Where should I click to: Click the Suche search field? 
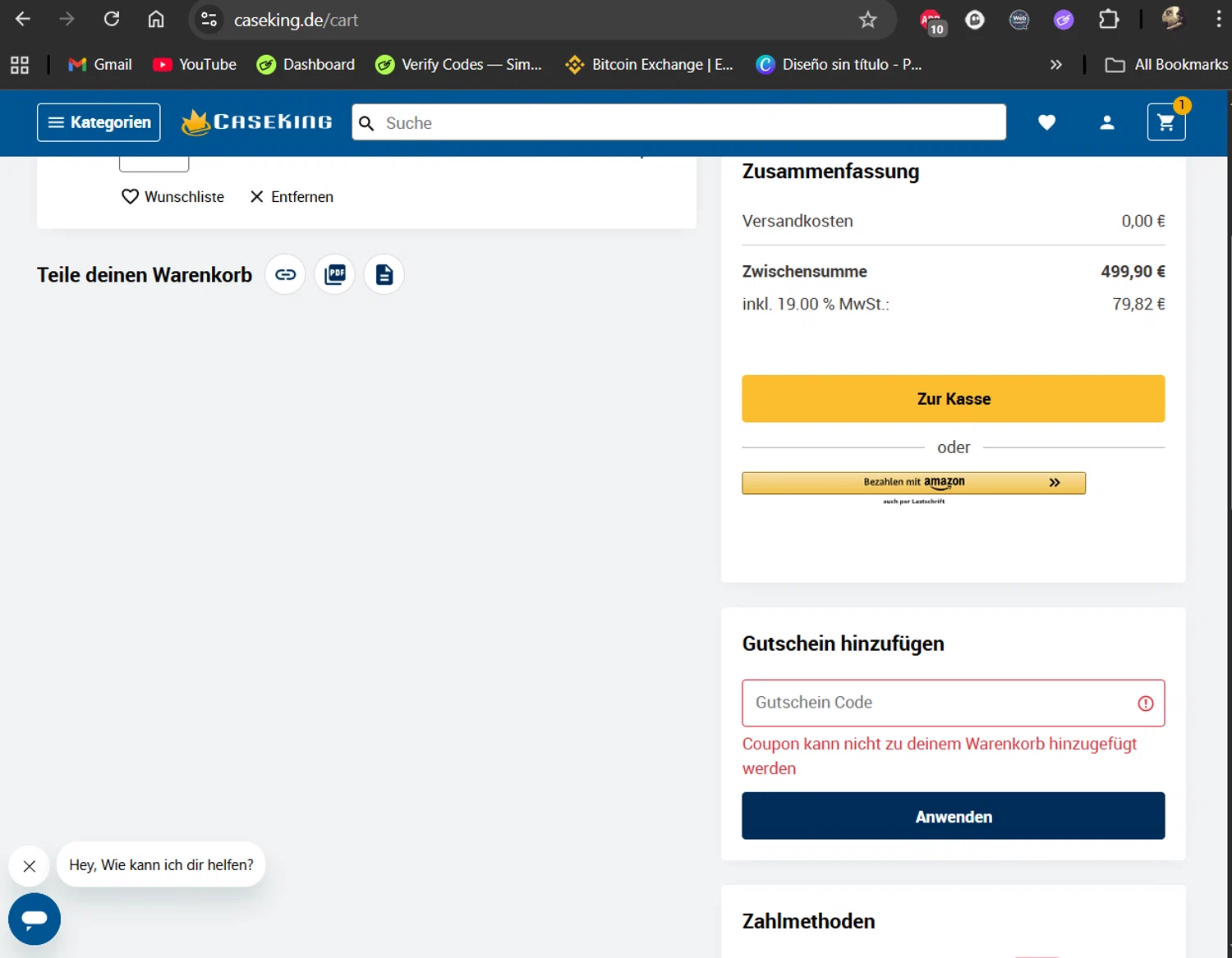[x=678, y=122]
